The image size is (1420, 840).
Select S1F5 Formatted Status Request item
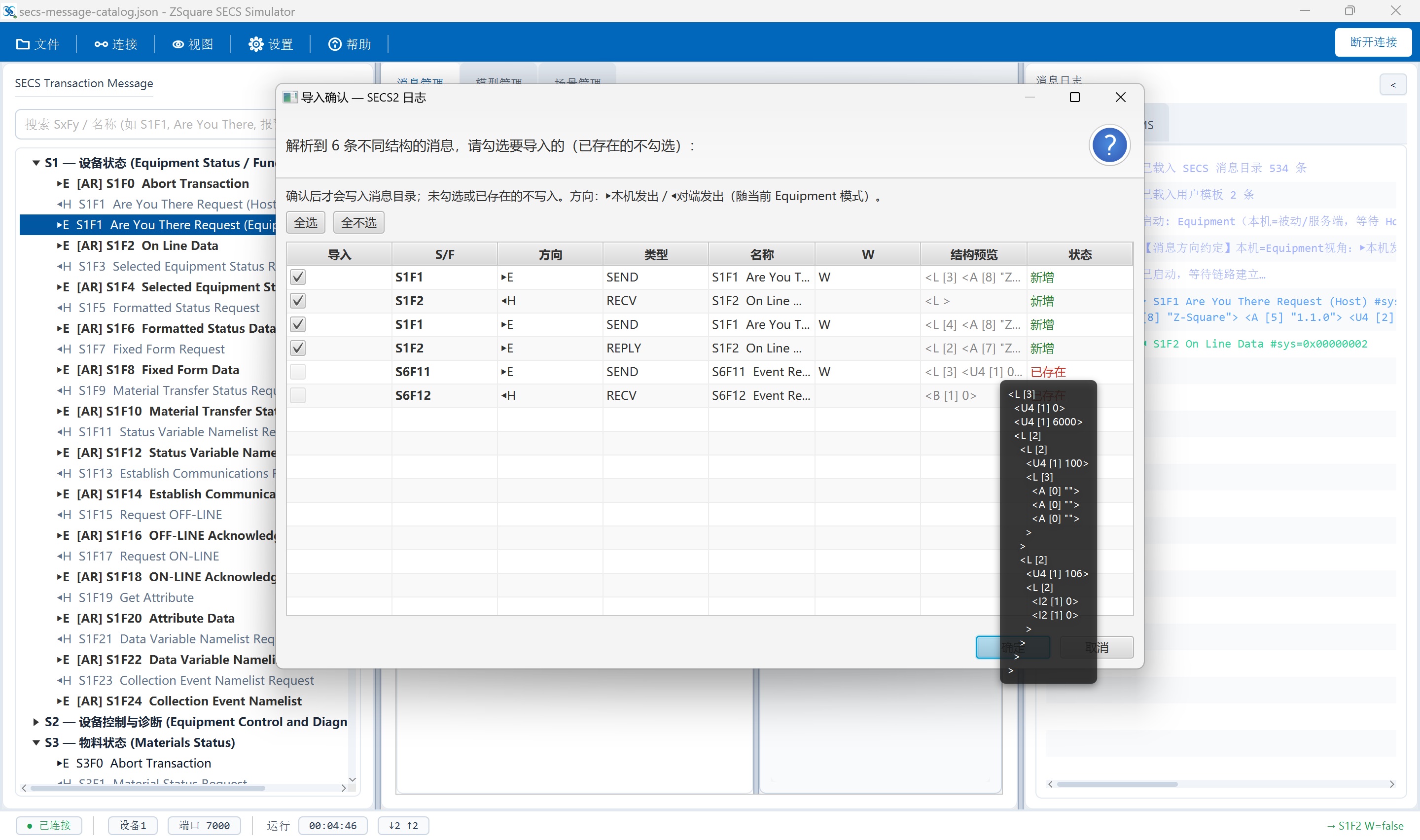click(158, 308)
